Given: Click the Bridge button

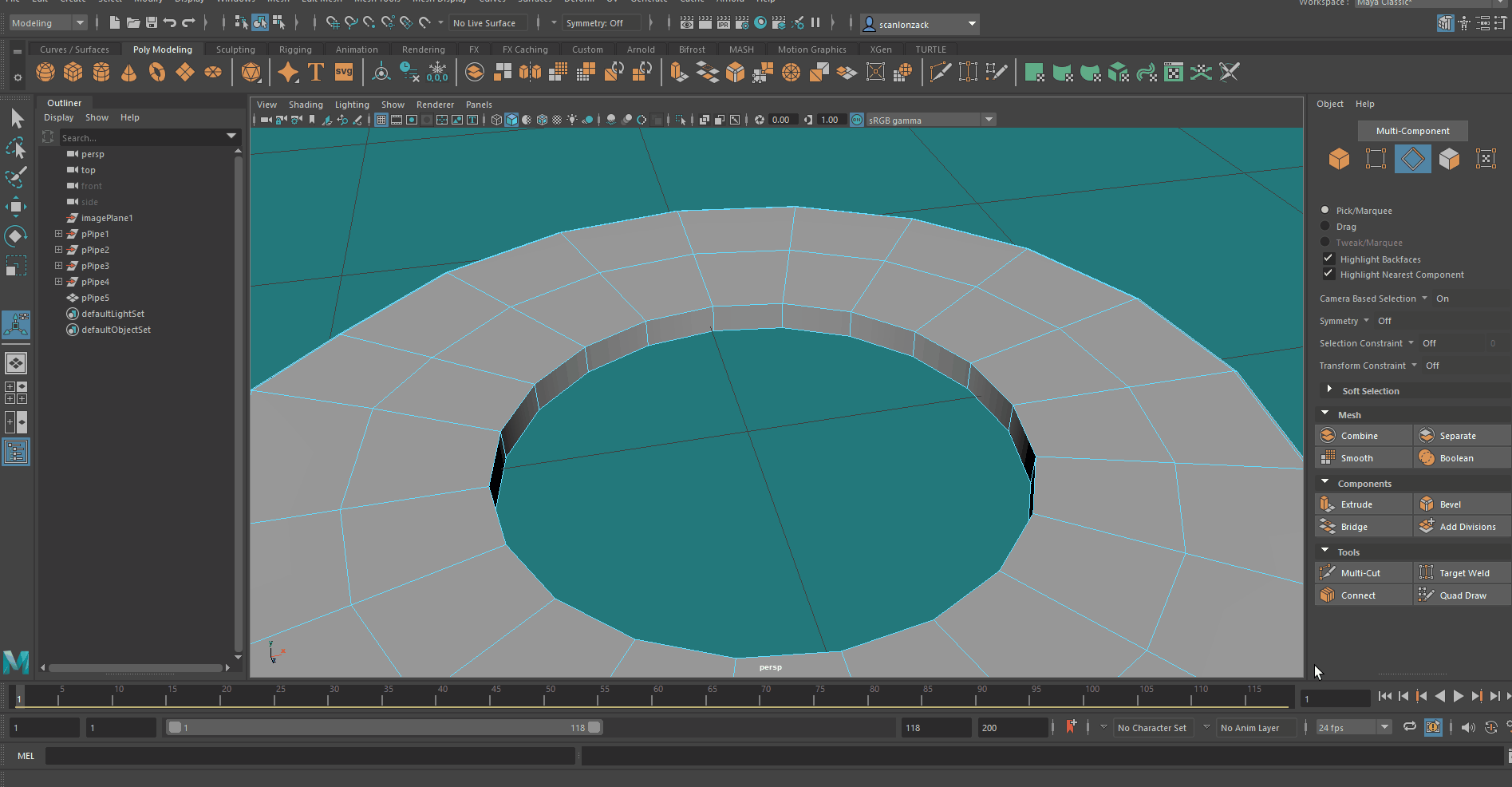Looking at the screenshot, I should [1364, 527].
